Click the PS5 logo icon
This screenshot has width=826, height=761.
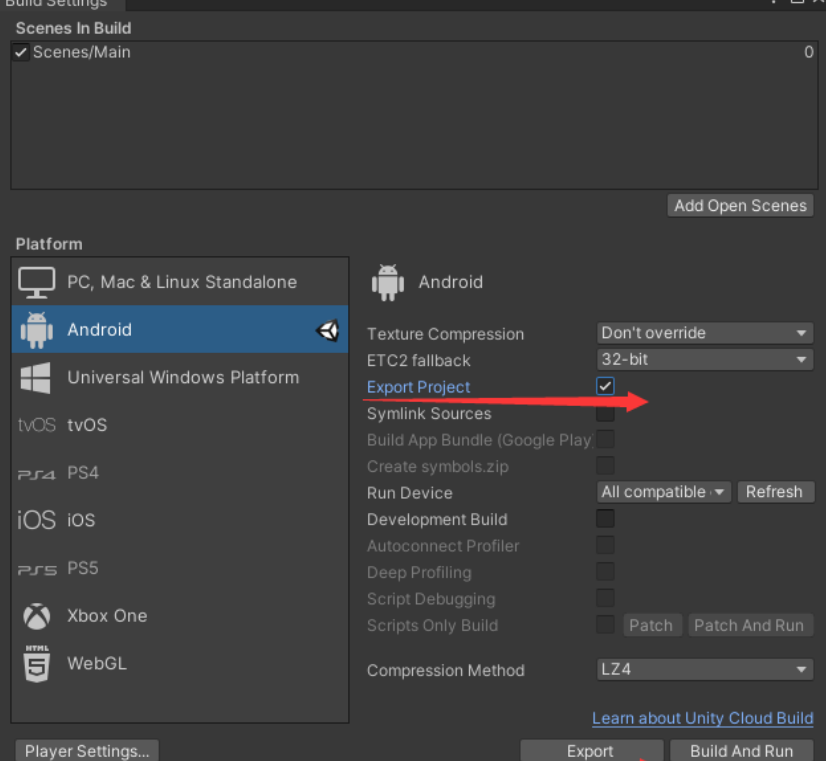(x=37, y=570)
